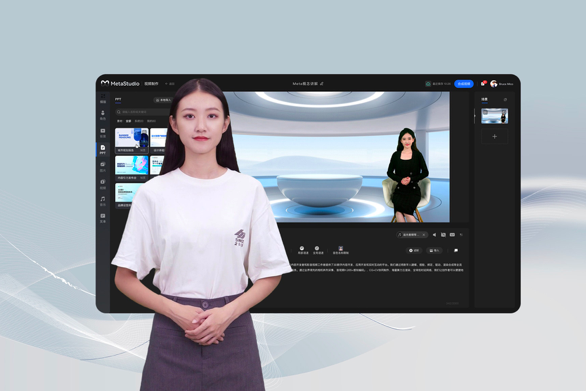Click the speaker volume icon below preview

point(434,235)
